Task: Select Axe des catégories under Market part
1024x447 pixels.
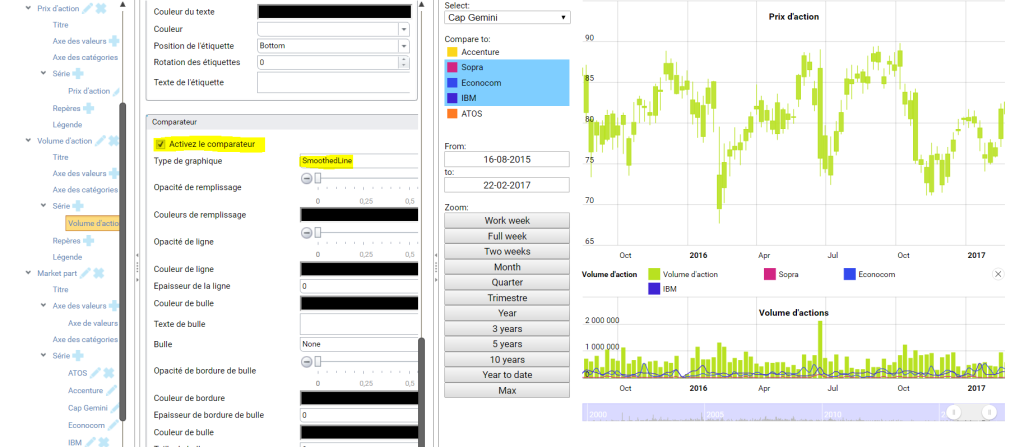Action: click(x=85, y=339)
